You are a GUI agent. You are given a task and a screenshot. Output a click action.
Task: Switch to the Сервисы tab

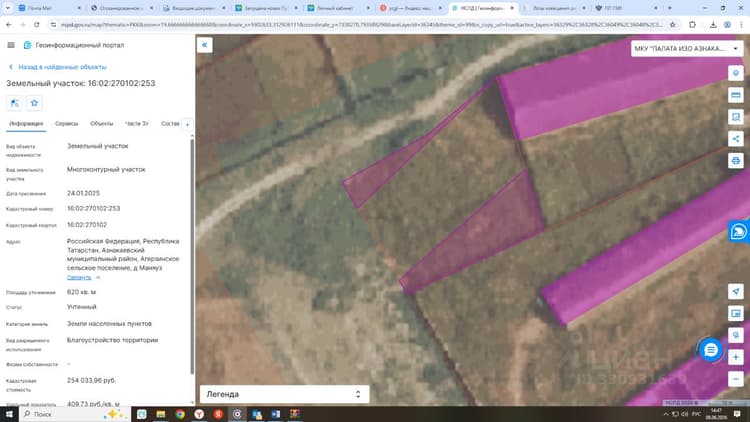tap(66, 123)
